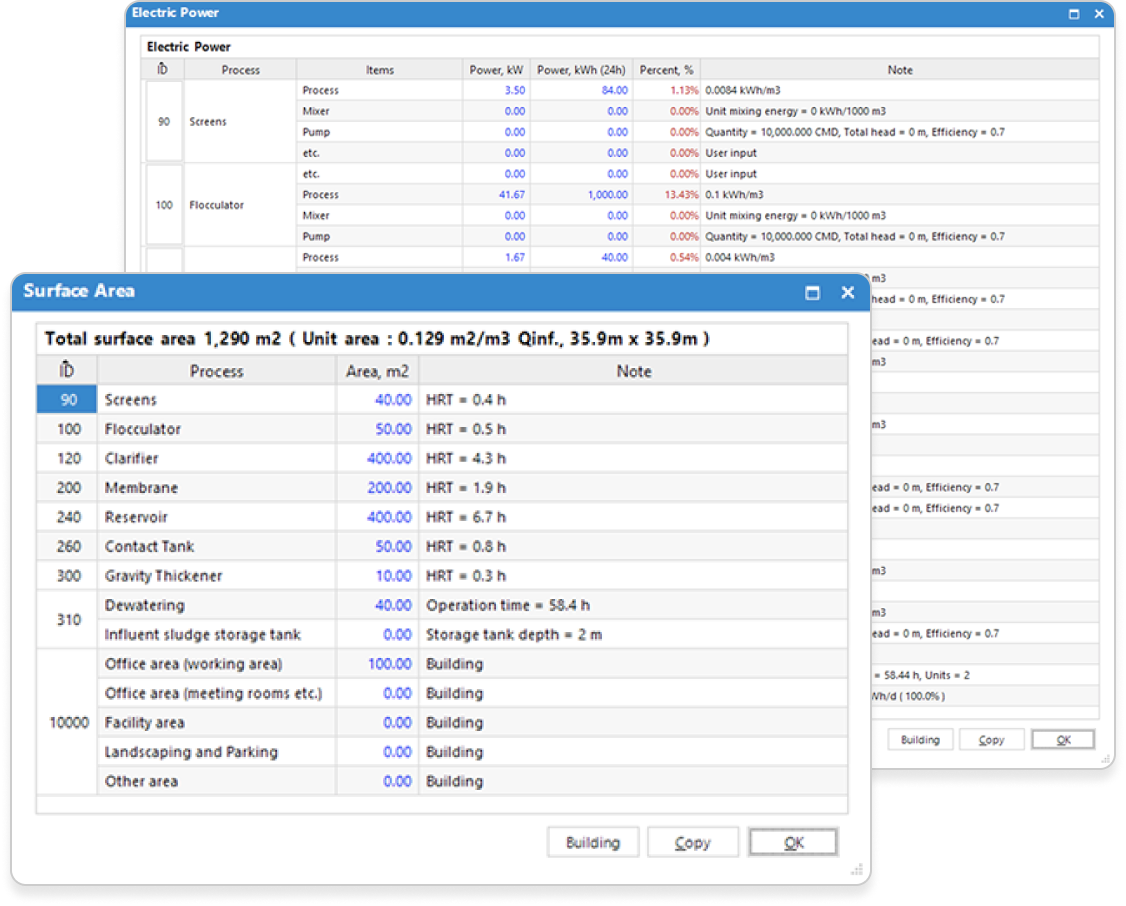Select row ID 90 in Surface Area table
This screenshot has width=1126, height=906.
click(67, 400)
